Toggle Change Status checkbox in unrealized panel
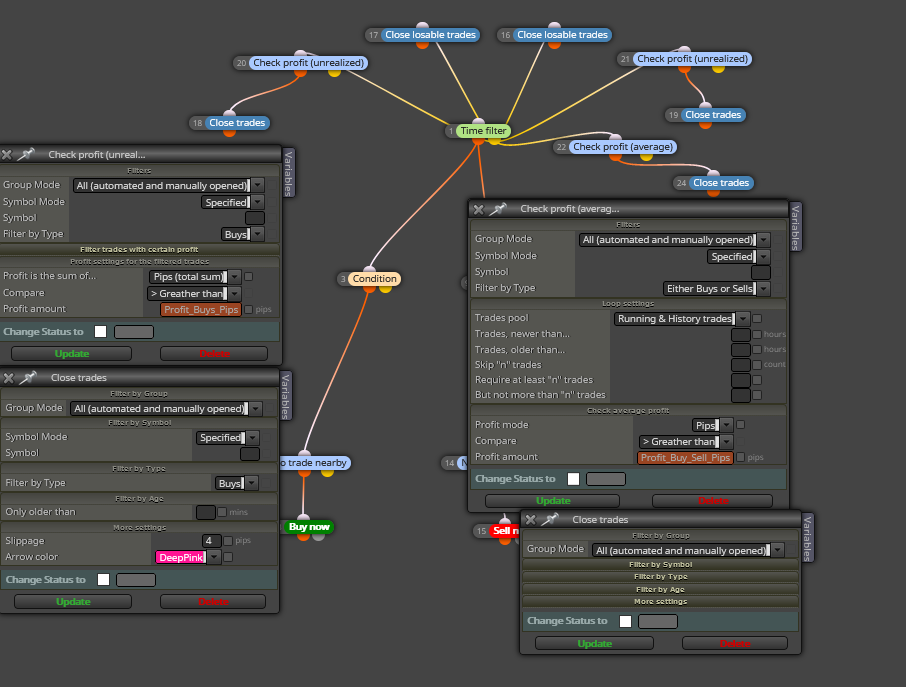 (x=101, y=332)
